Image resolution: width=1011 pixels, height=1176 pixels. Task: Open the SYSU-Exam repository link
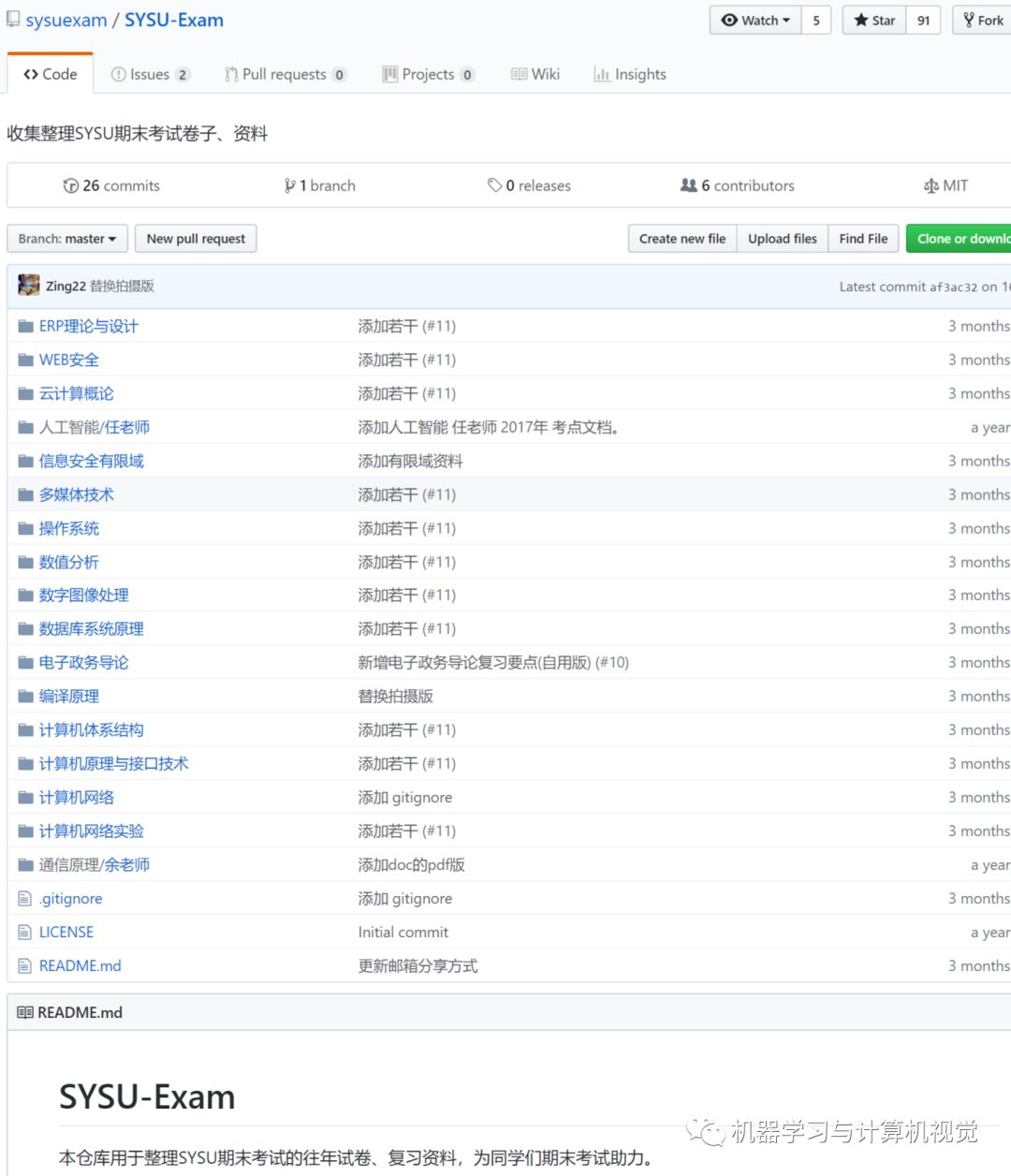coord(174,20)
